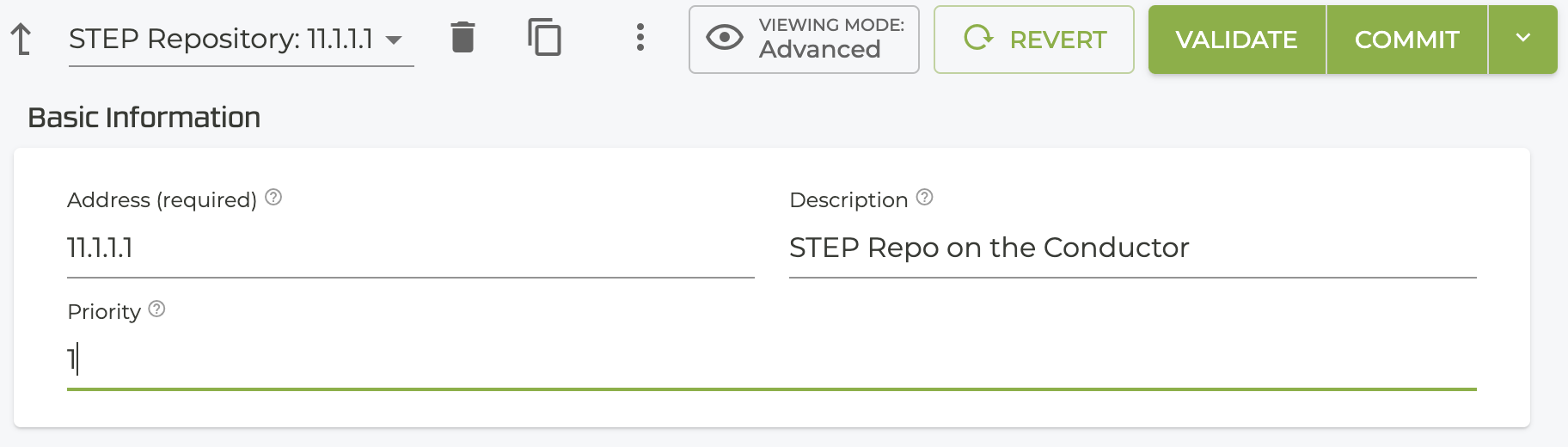Click into the Description text field
The image size is (1568, 447).
click(x=1132, y=248)
